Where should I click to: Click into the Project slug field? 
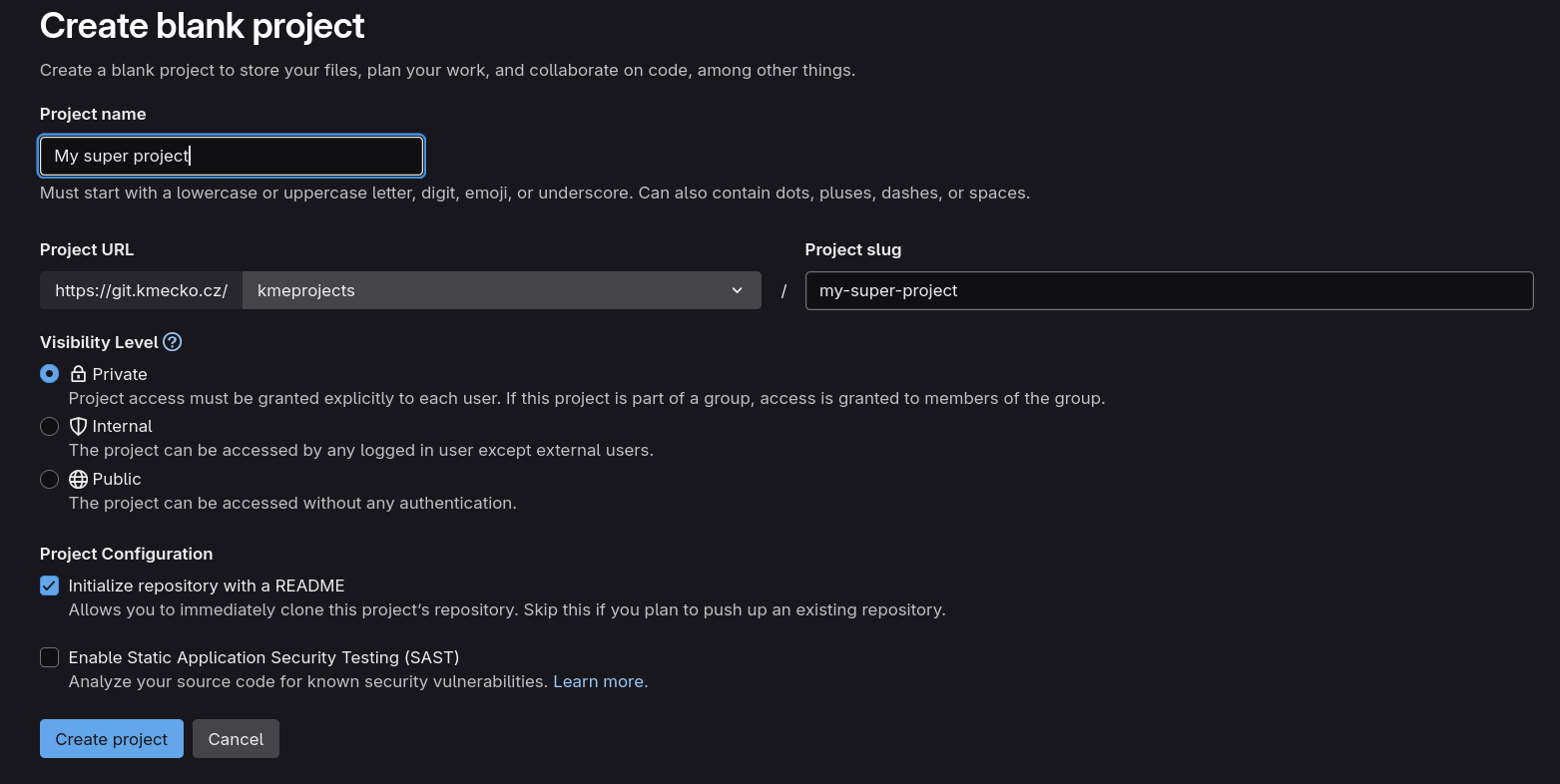[x=1168, y=290]
